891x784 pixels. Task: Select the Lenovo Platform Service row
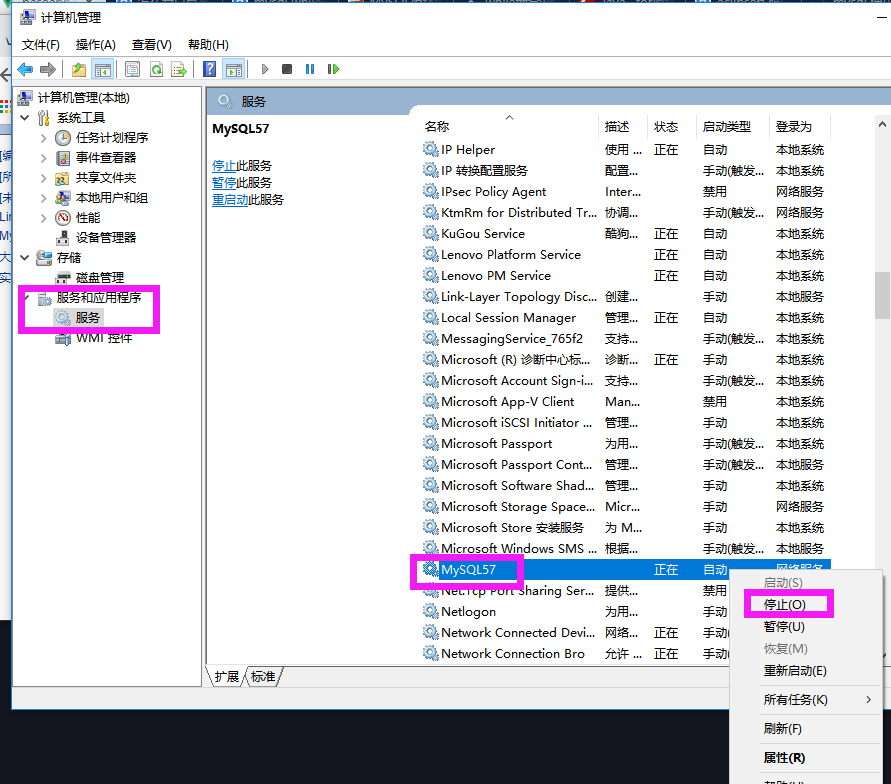tap(625, 255)
